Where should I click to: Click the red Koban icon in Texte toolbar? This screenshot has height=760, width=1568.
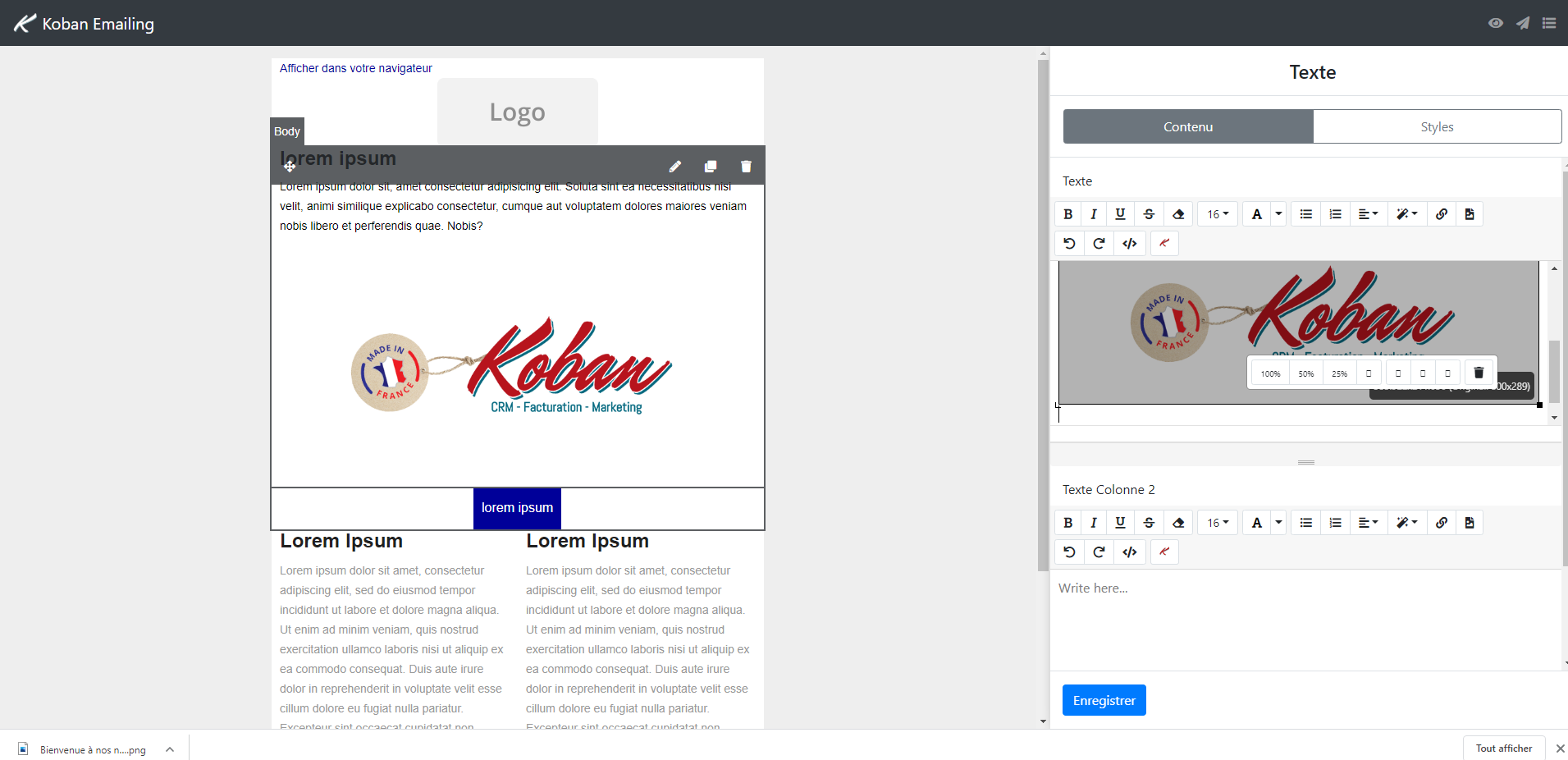click(x=1164, y=244)
